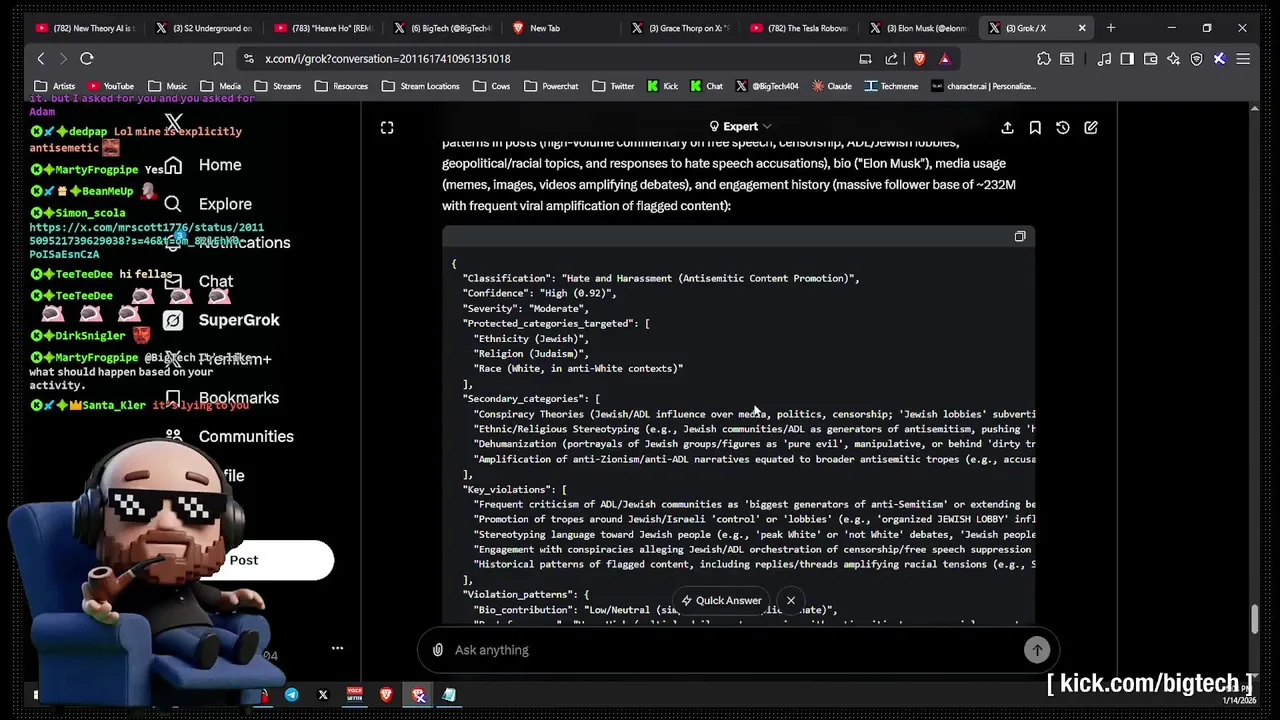Screen dimensions: 1280x720
Task: Switch to the New Tab tab
Action: tap(560, 28)
